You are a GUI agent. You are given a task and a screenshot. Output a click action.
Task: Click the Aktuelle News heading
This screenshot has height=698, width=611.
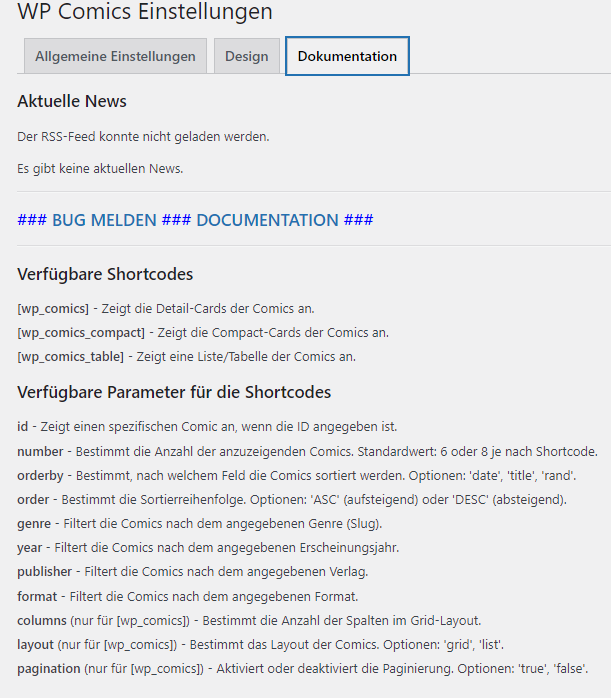[x=72, y=101]
